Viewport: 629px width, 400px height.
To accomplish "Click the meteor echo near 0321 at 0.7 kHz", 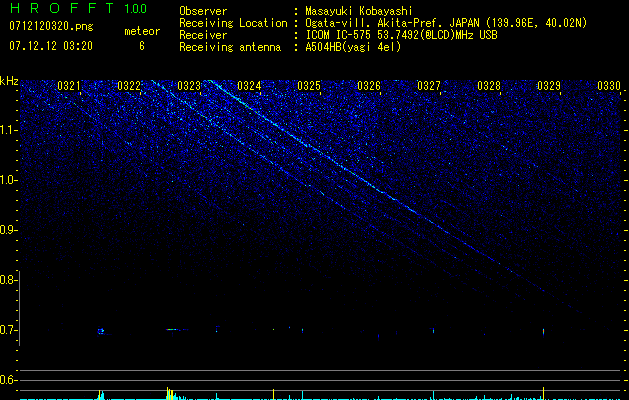I will pos(101,331).
